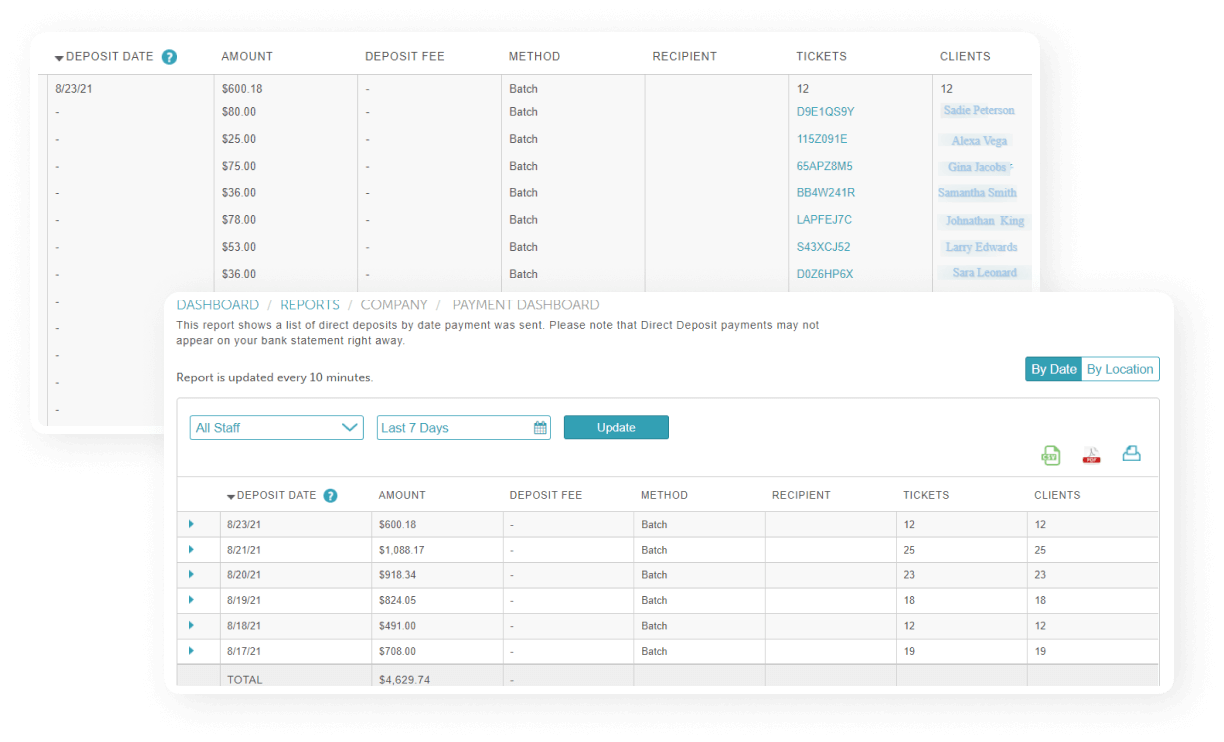Select $25.00 amount in back window
This screenshot has height=742, width=1224.
239,139
